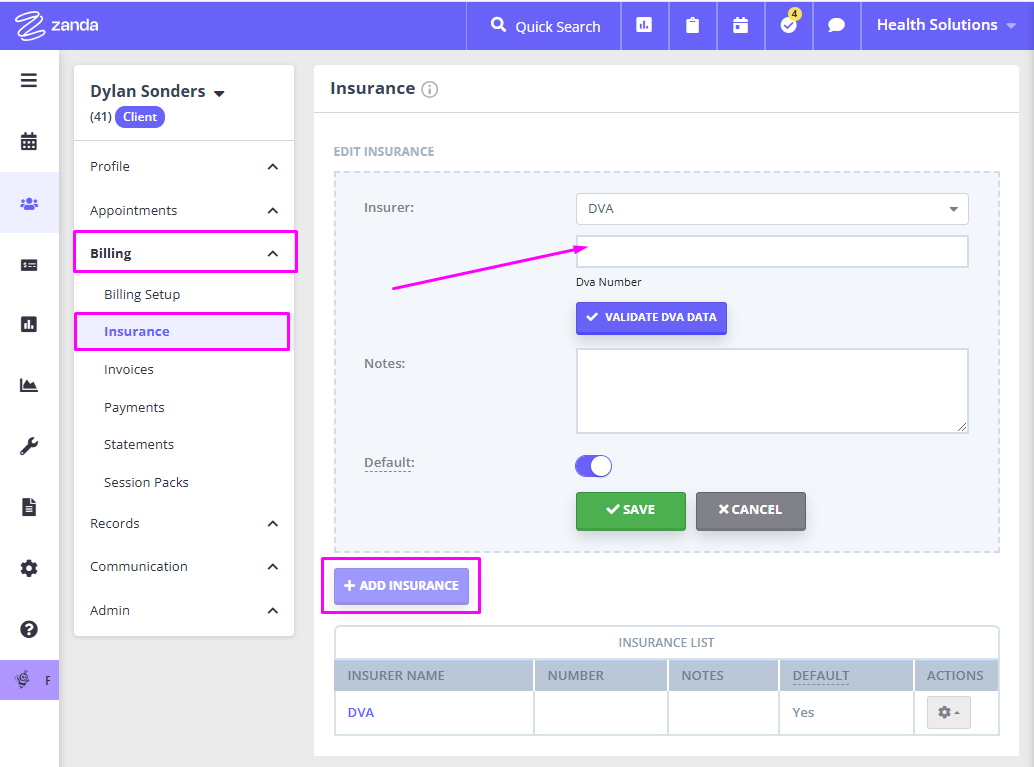This screenshot has height=767, width=1034.
Task: Click the Dva Number input field
Action: pyautogui.click(x=772, y=252)
